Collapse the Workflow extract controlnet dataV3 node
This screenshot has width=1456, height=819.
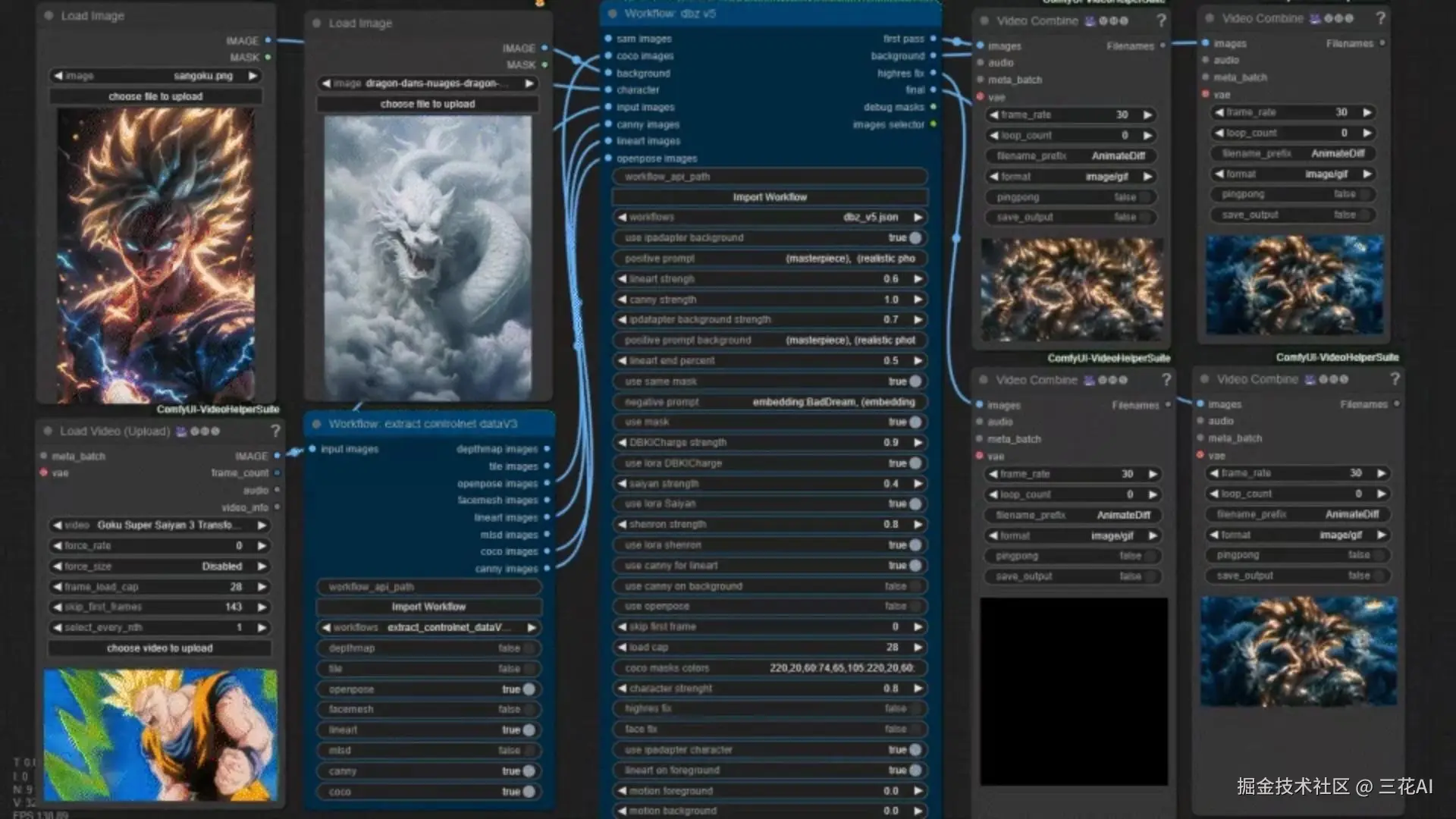pos(316,424)
